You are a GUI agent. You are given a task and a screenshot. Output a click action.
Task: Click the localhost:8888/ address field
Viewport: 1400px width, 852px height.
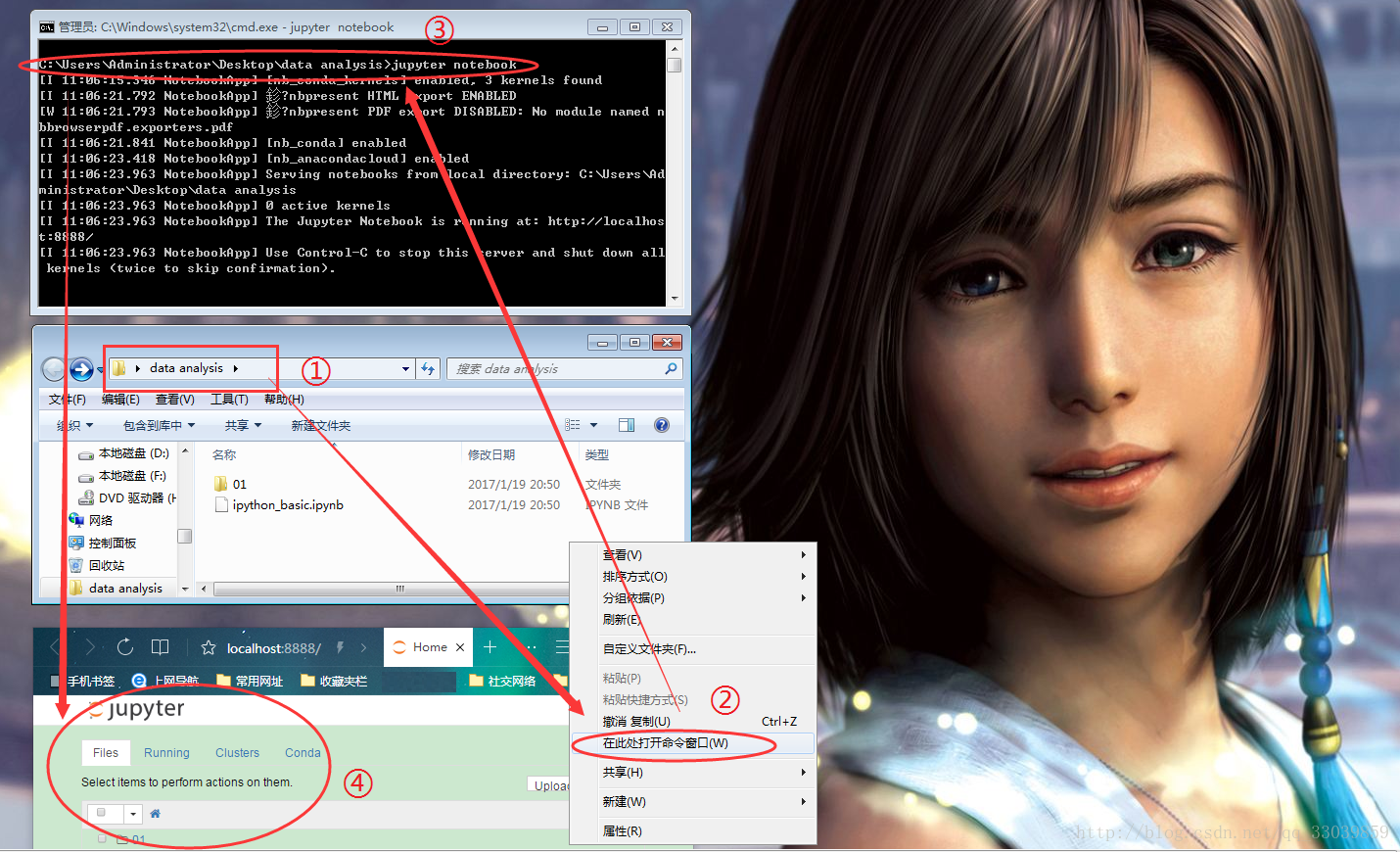click(x=273, y=648)
